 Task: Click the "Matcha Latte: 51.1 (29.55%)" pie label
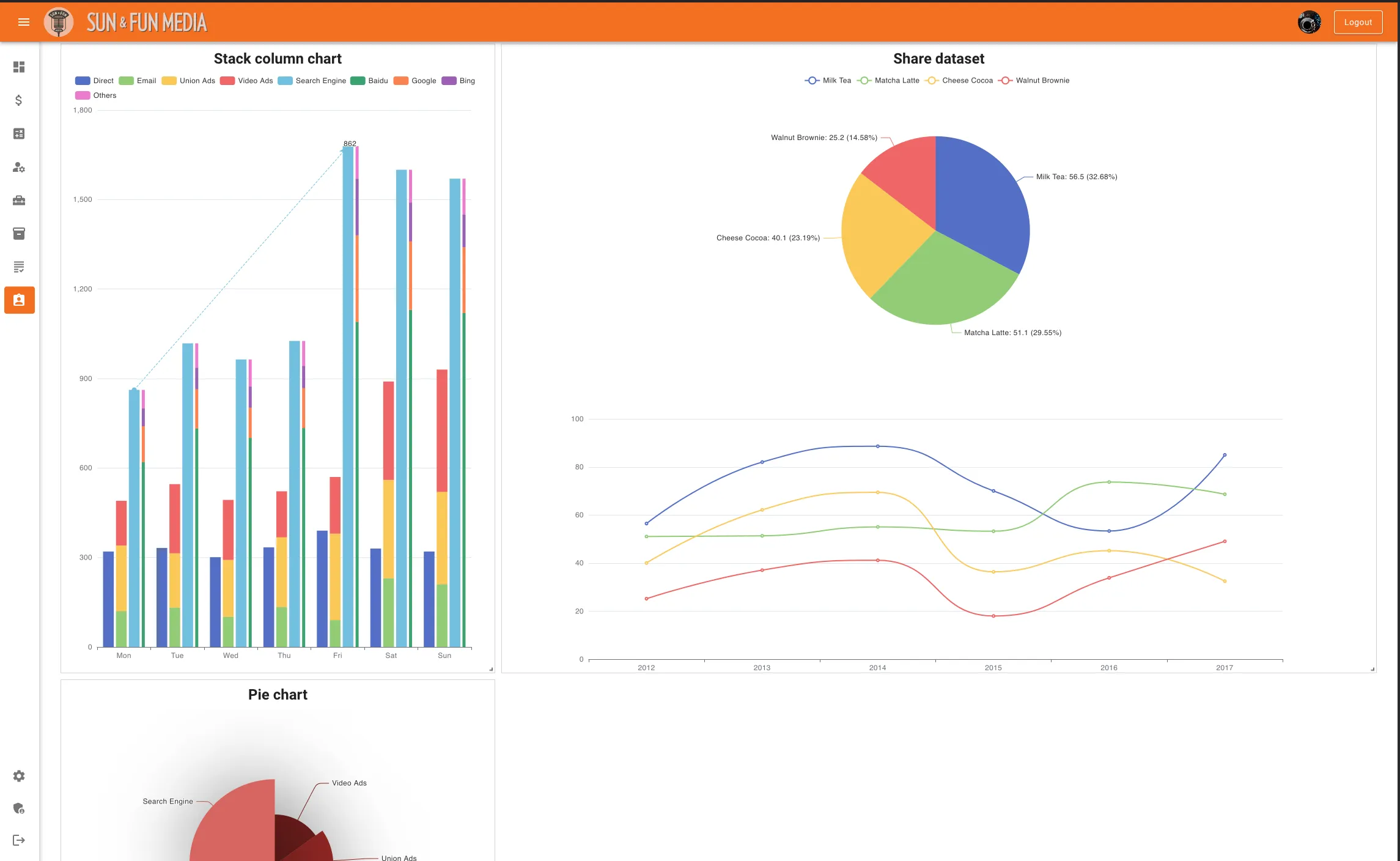point(1013,333)
